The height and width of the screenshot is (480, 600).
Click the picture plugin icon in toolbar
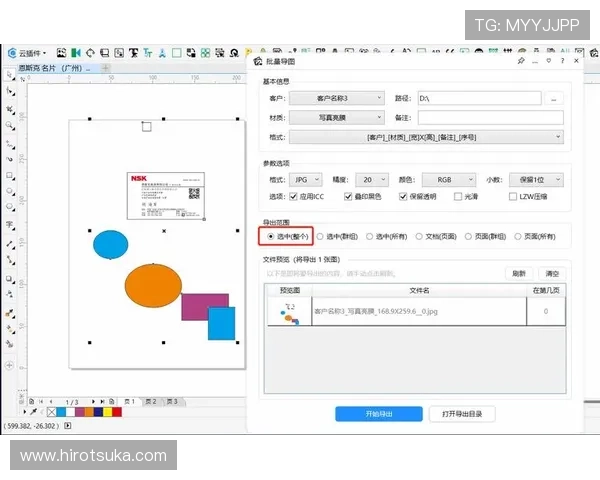(x=61, y=53)
